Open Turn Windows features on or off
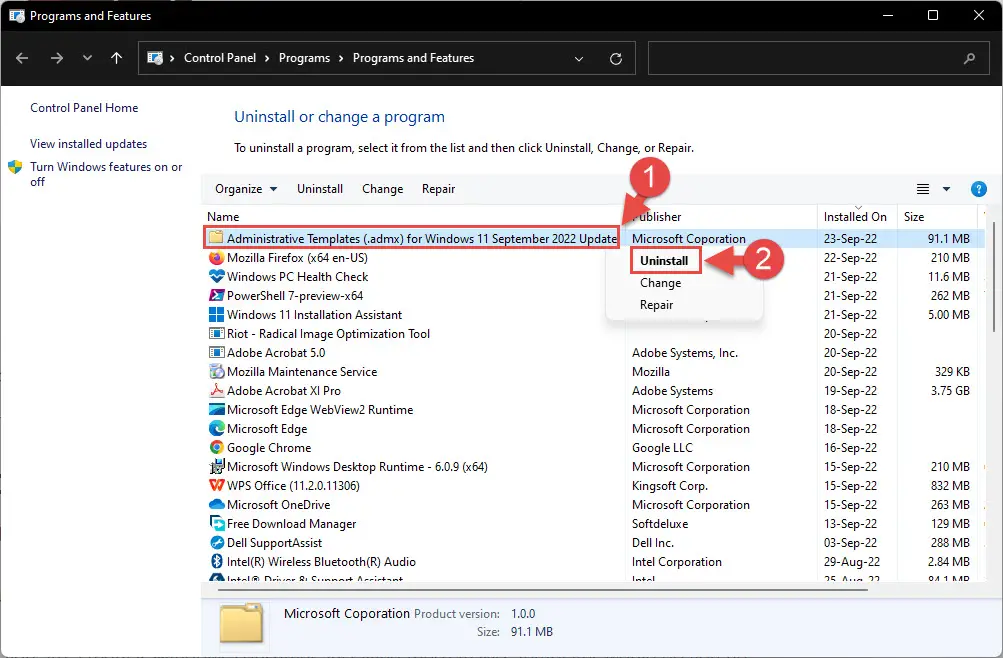 click(106, 174)
